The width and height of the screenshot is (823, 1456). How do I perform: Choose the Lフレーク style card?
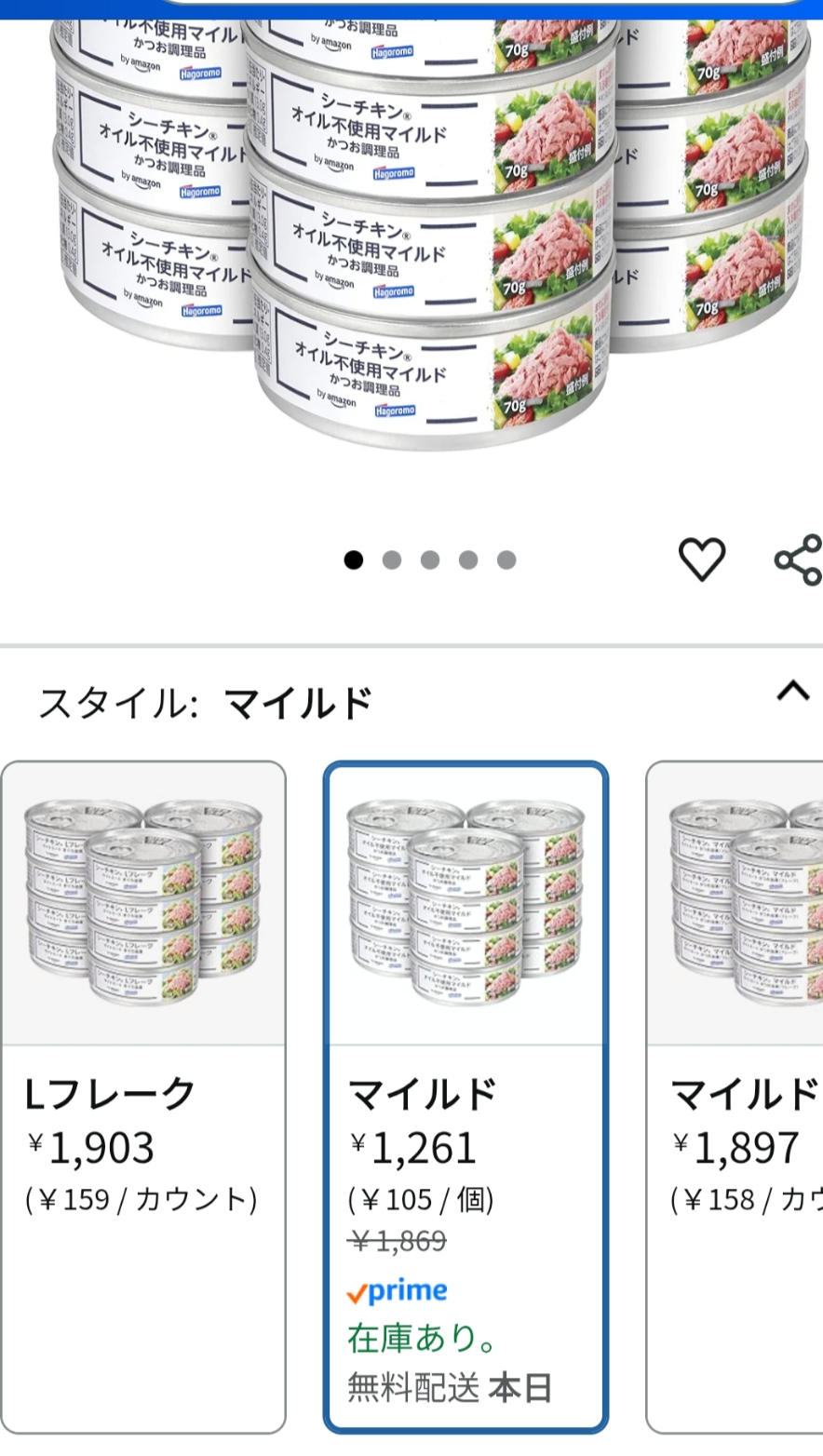click(143, 1098)
